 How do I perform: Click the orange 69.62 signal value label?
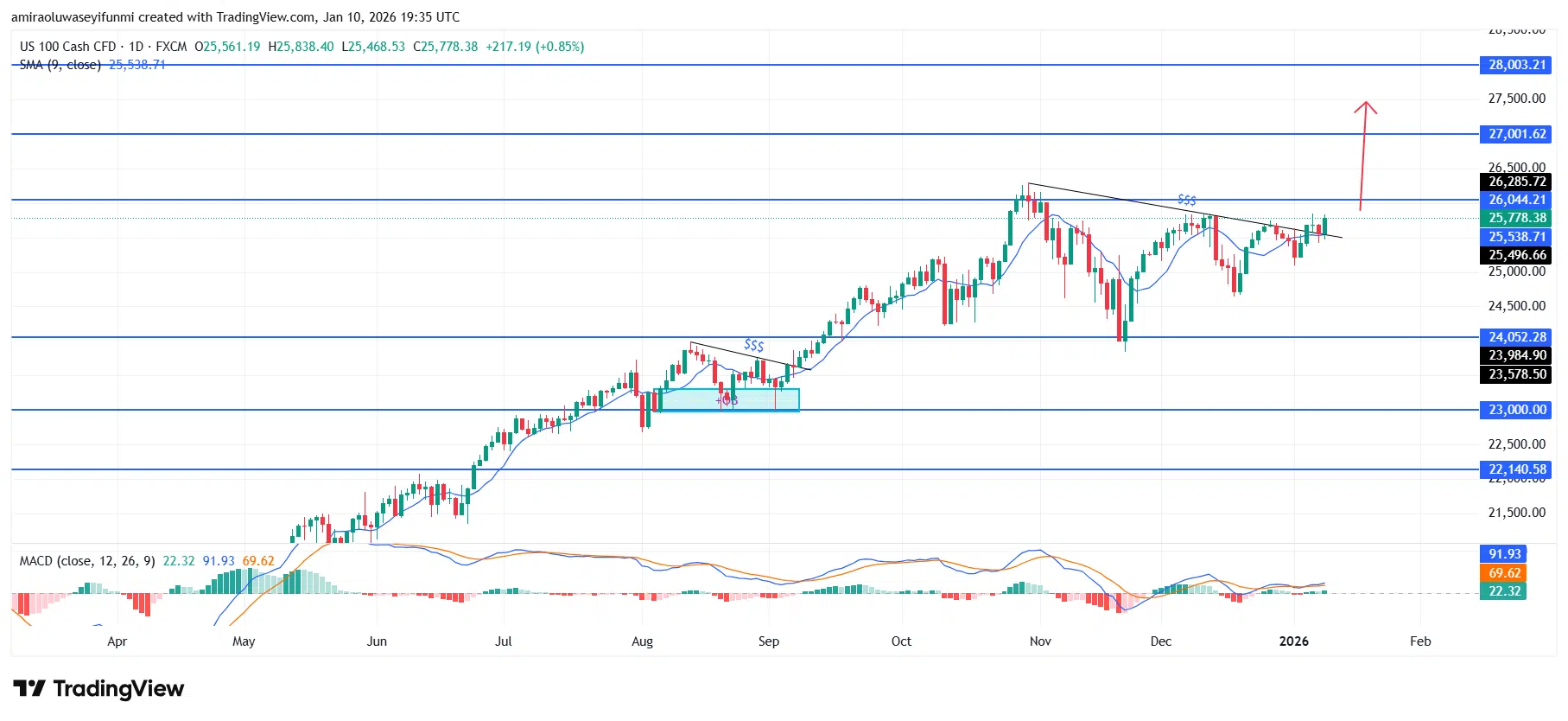[x=1504, y=573]
